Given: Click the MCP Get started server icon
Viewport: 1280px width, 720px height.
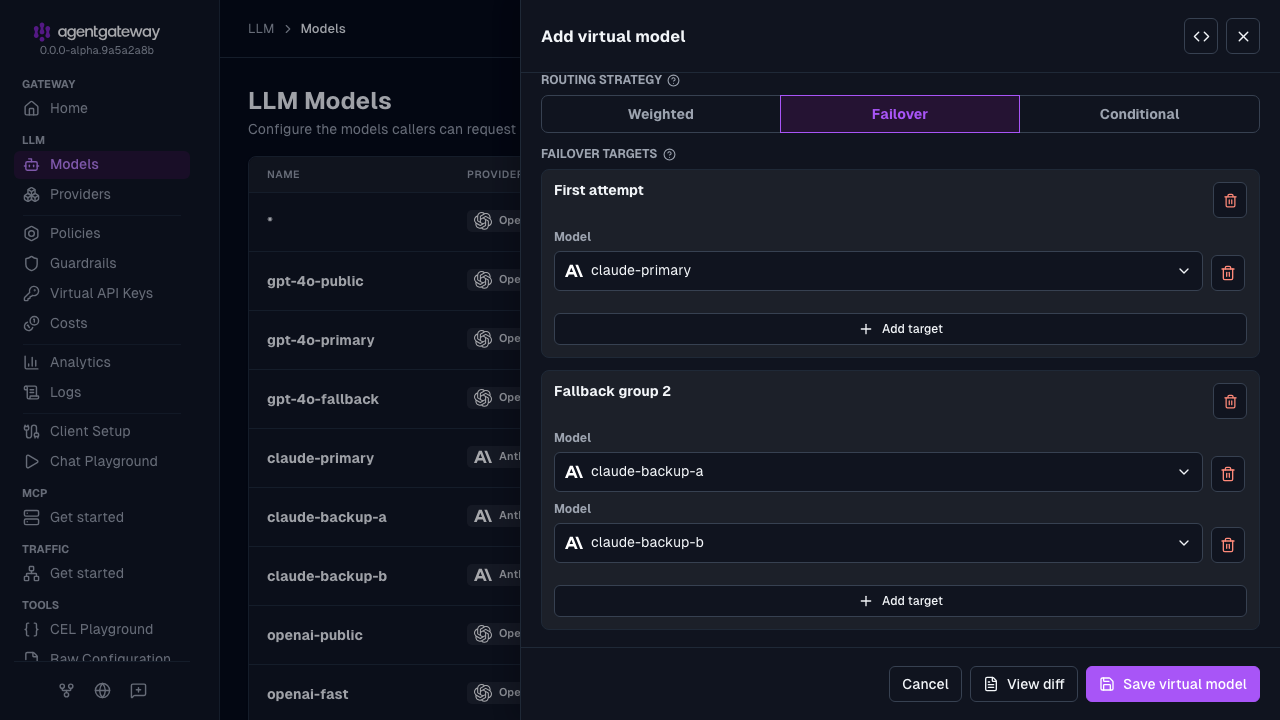Looking at the screenshot, I should (x=32, y=517).
